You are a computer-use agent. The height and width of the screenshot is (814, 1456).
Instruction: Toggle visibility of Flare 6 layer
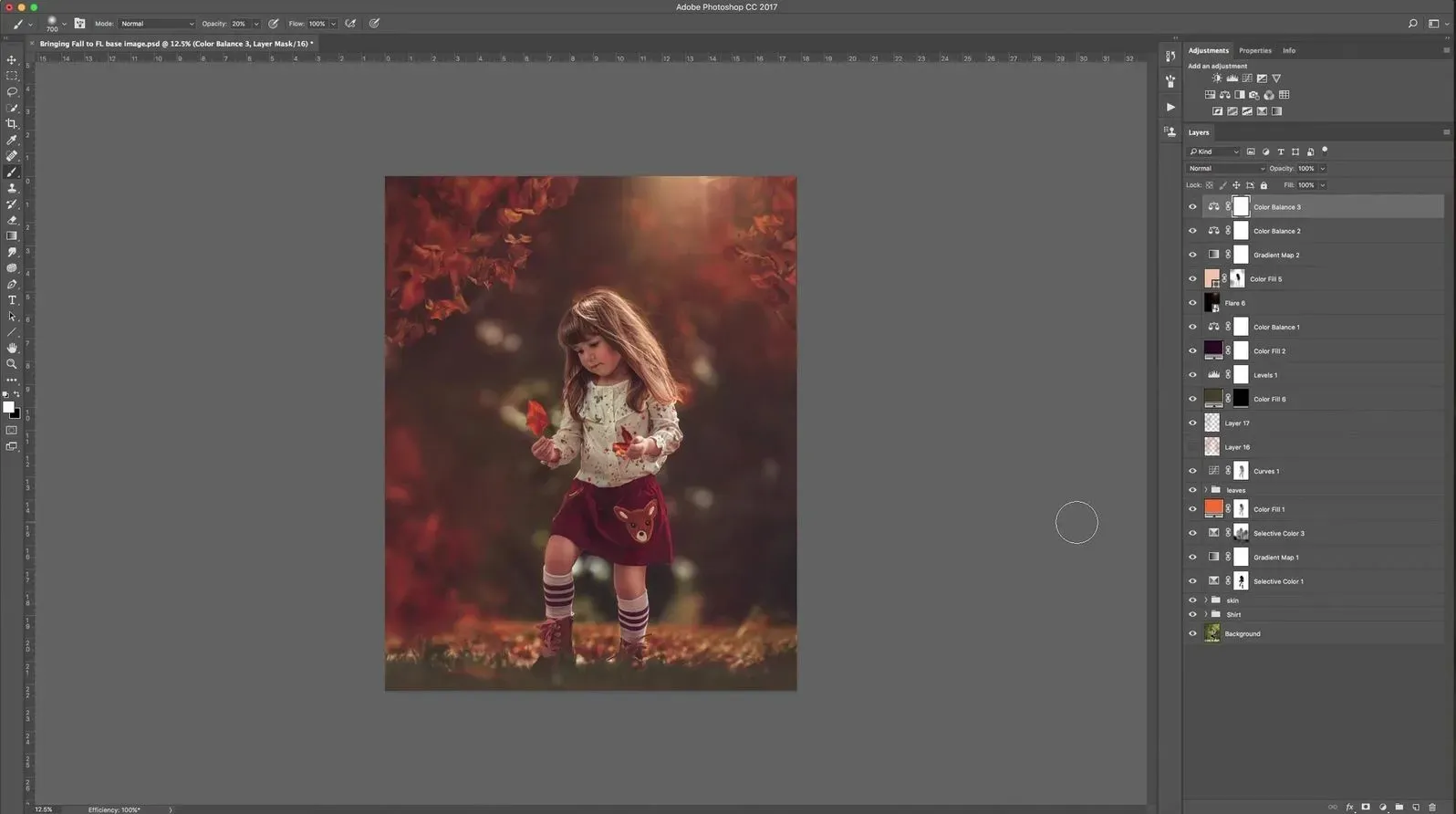[1192, 303]
